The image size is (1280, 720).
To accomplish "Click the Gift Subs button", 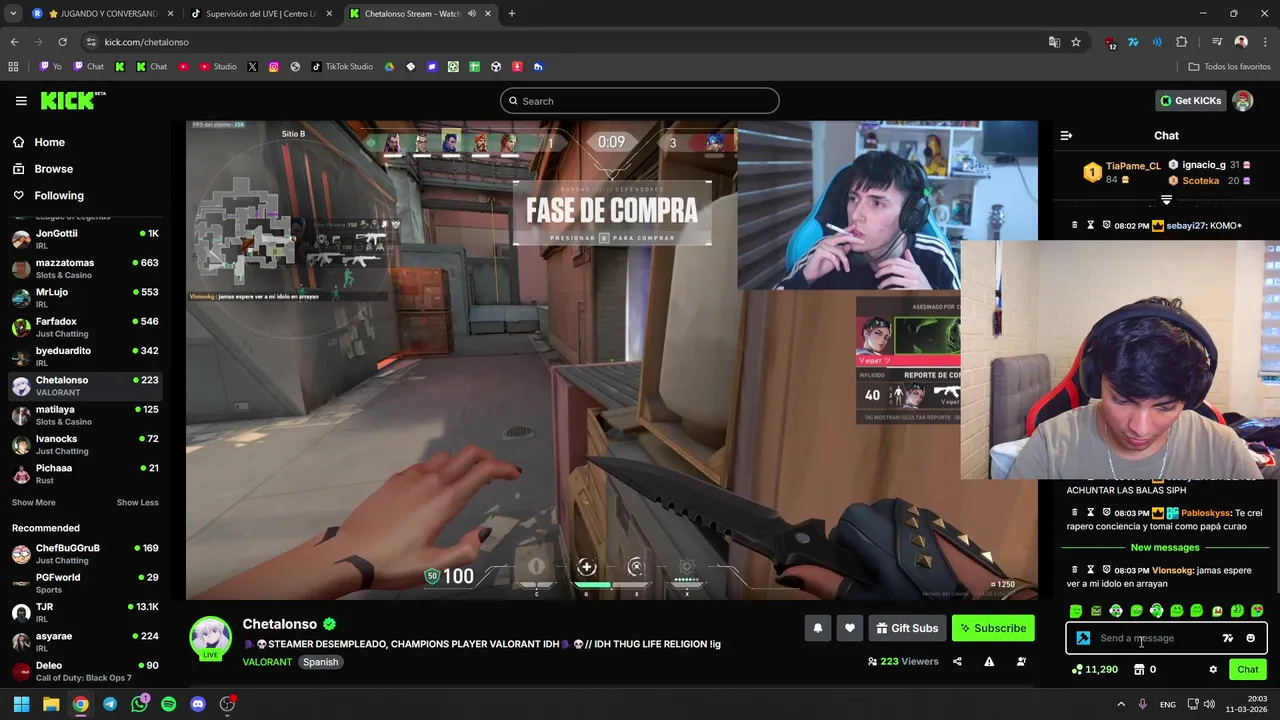I will (907, 628).
